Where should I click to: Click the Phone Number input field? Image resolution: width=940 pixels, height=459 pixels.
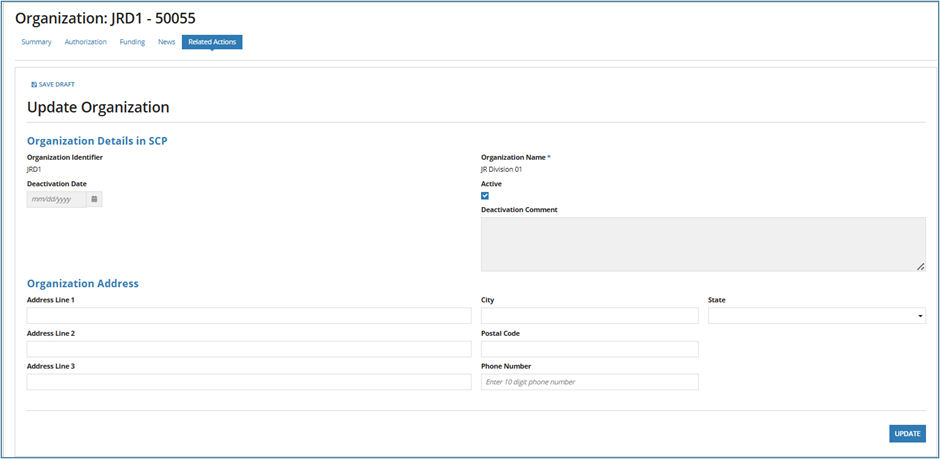589,382
